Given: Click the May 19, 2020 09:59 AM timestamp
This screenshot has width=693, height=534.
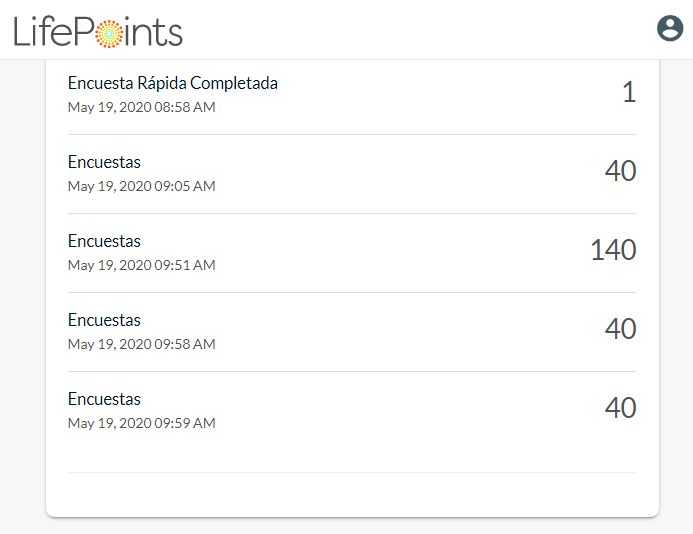Looking at the screenshot, I should (x=141, y=423).
